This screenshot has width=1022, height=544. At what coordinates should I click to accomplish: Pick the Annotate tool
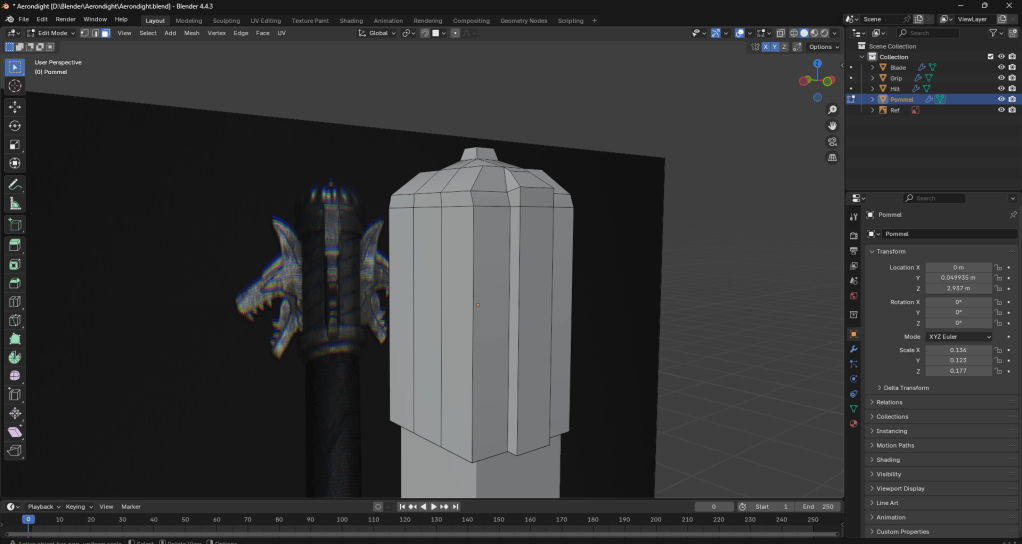point(15,185)
